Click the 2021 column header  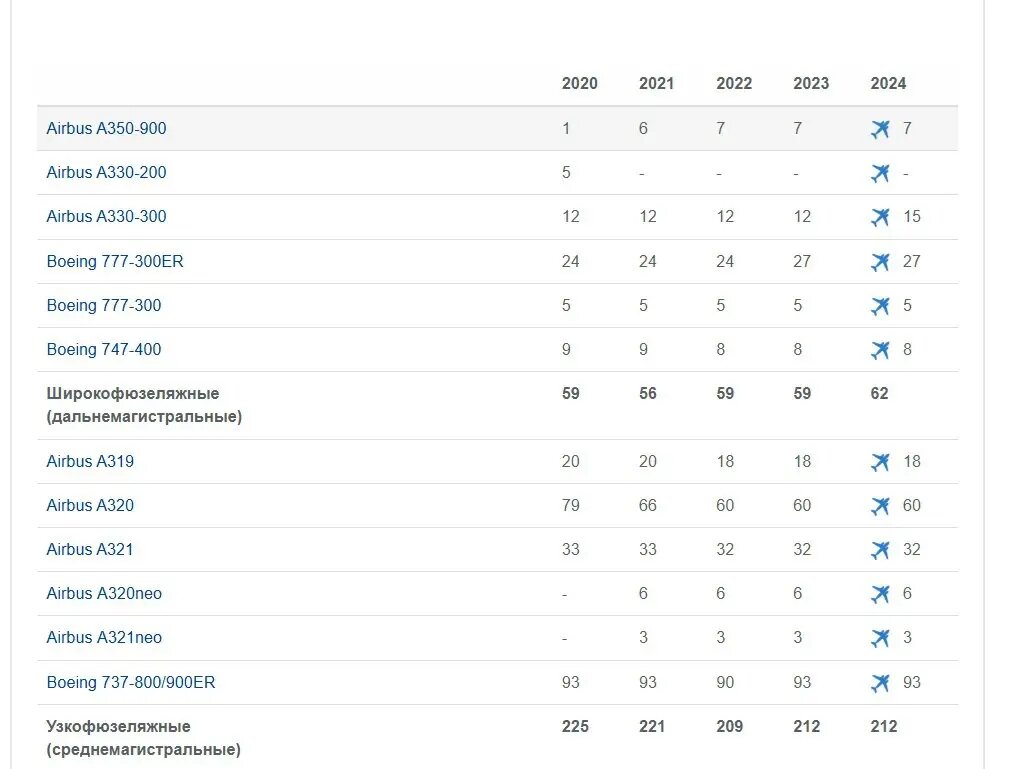tap(656, 83)
